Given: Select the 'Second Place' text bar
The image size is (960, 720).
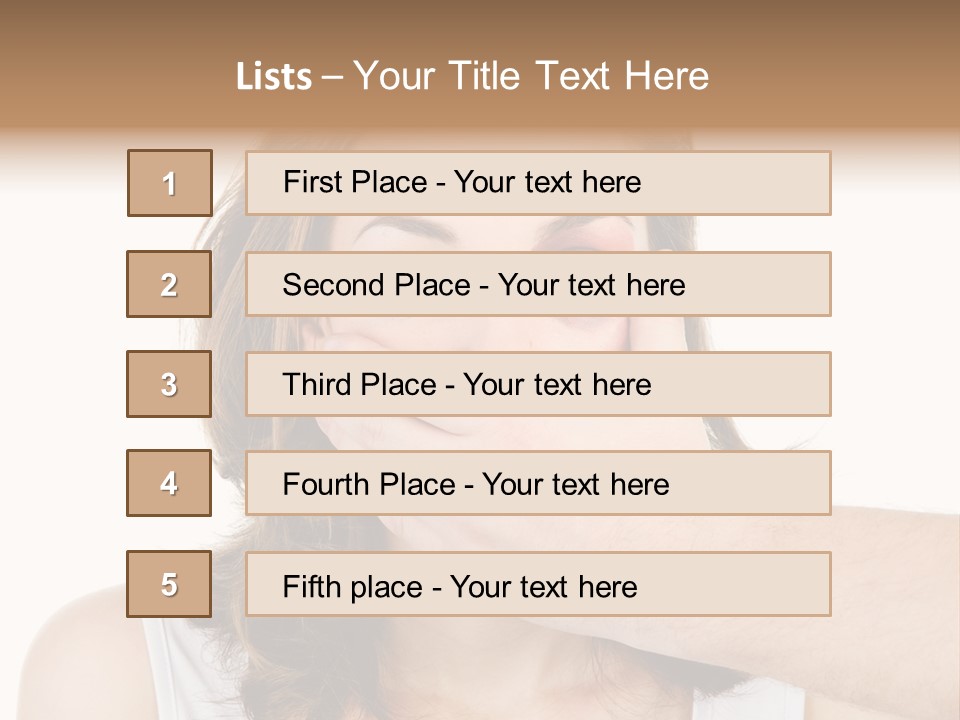Looking at the screenshot, I should click(x=538, y=284).
